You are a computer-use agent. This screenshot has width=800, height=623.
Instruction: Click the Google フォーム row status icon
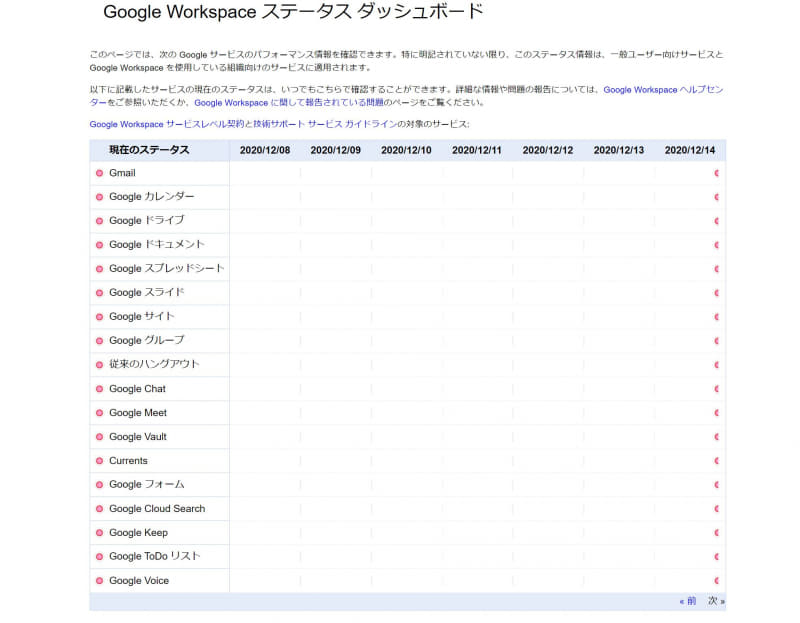[99, 485]
